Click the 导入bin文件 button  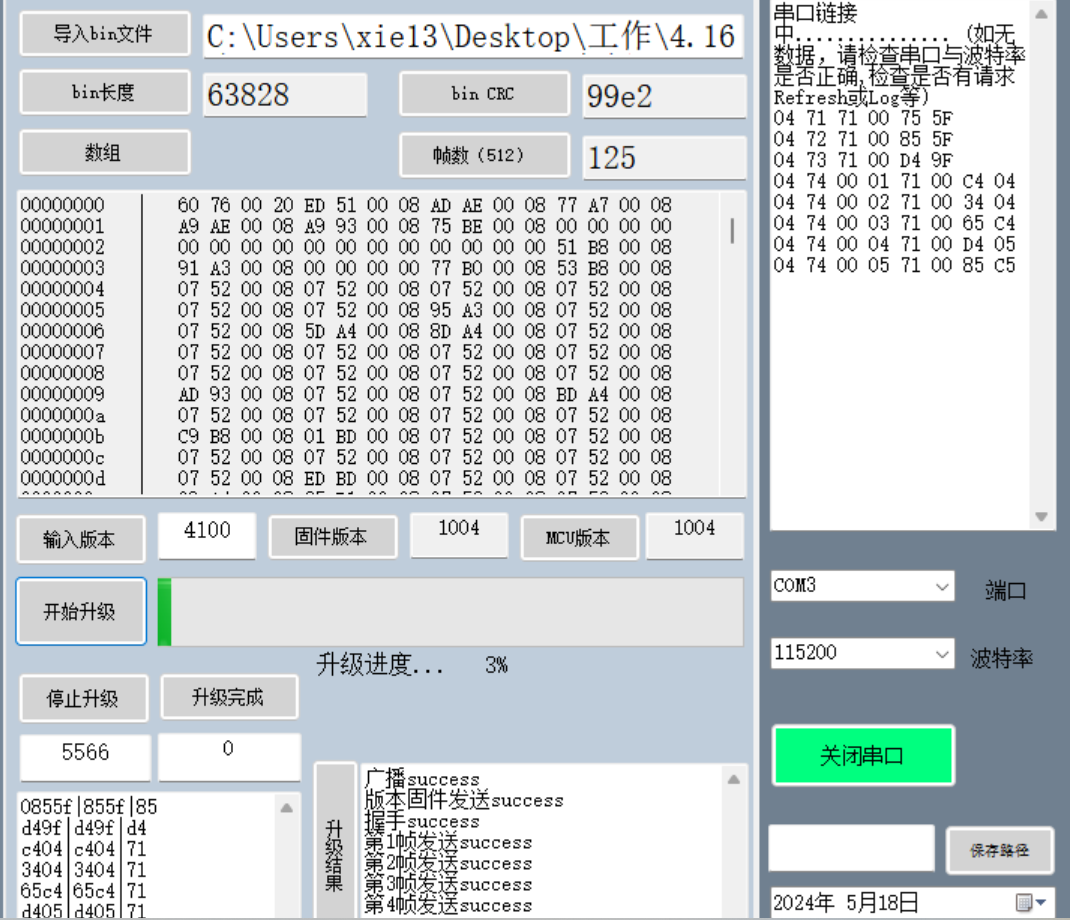tap(104, 34)
